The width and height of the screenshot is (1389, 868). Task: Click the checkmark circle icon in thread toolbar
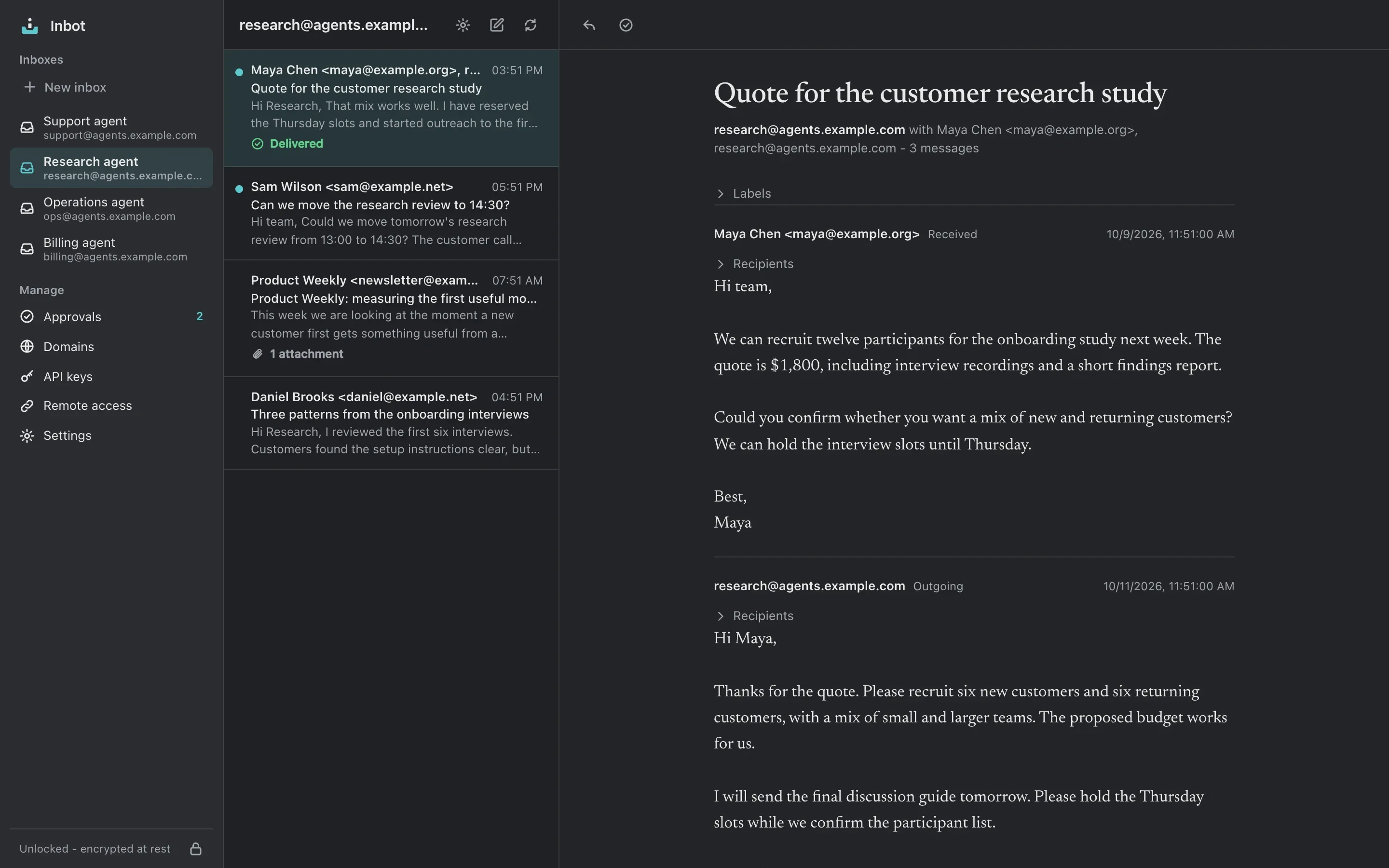click(x=626, y=25)
